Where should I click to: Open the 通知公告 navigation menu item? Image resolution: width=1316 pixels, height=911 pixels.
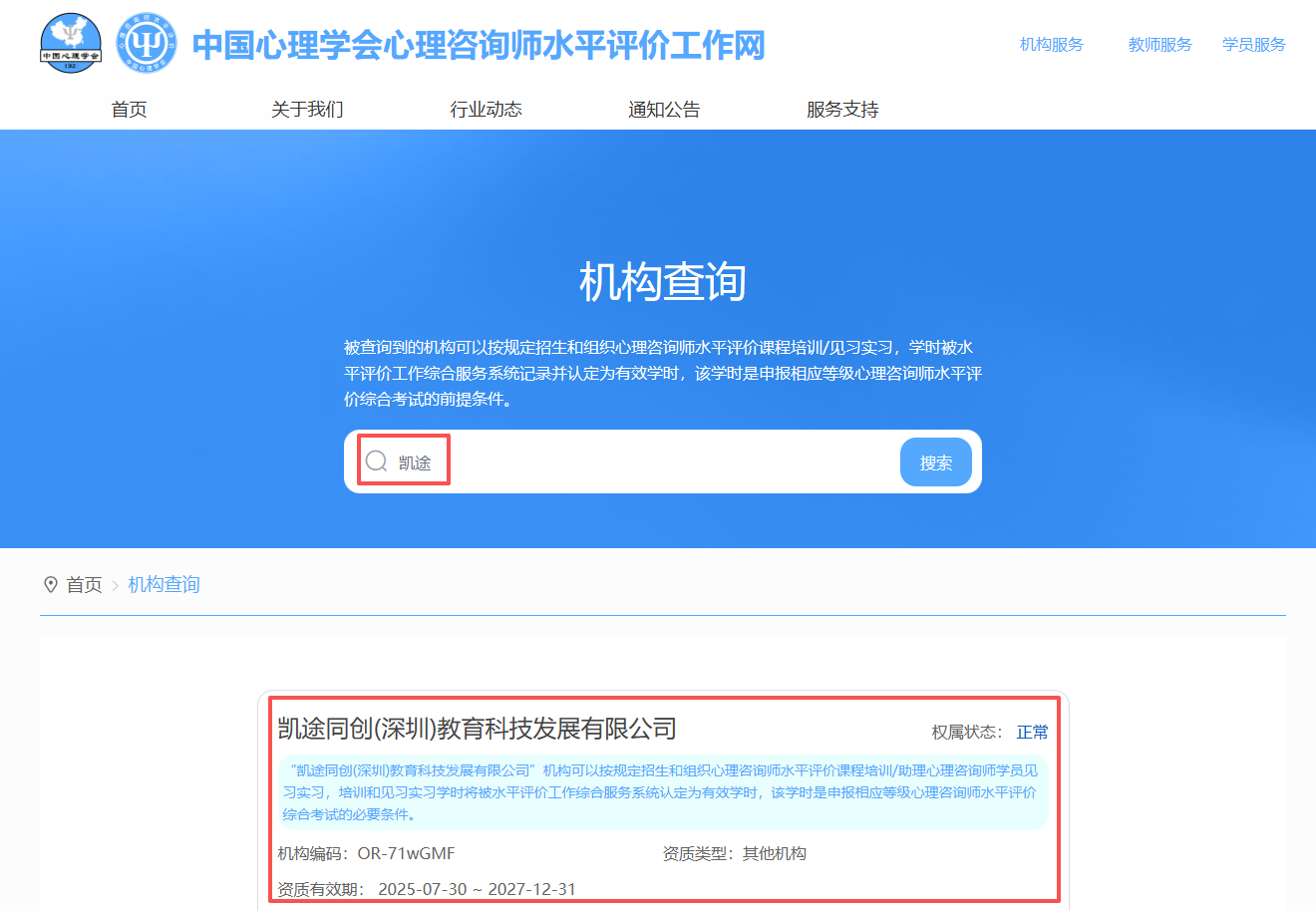664,109
